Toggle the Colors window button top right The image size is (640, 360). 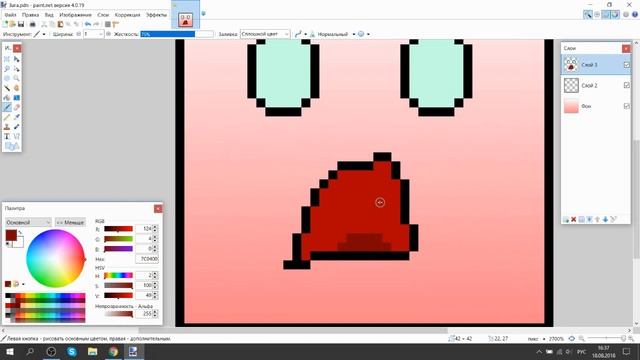[x=615, y=15]
